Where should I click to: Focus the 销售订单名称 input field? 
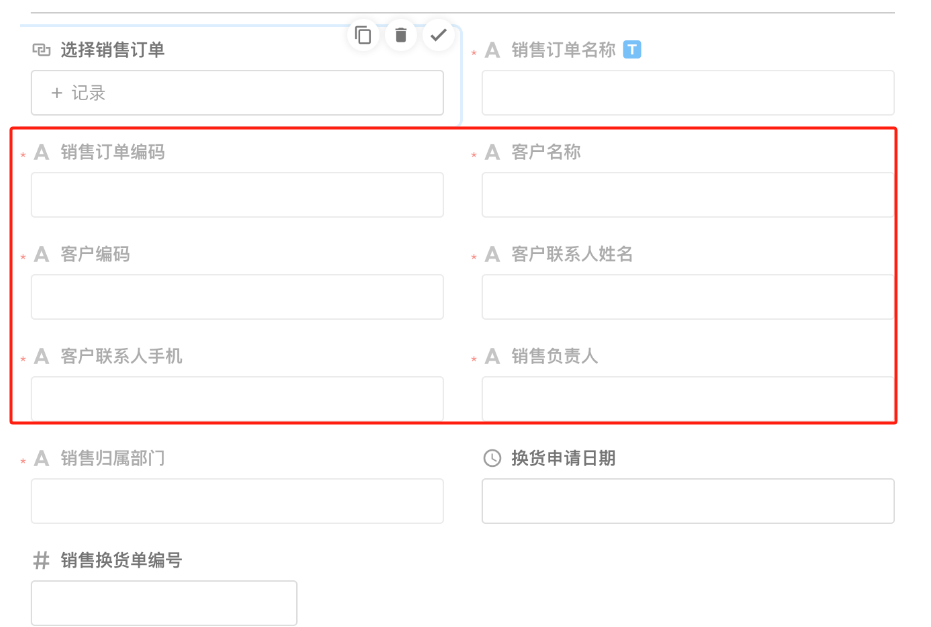click(x=688, y=93)
